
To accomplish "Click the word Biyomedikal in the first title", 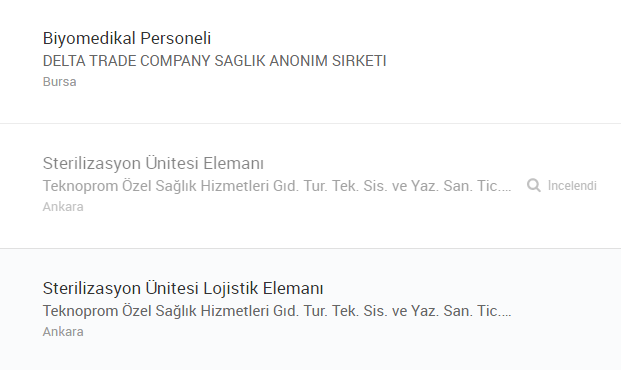I will [89, 38].
